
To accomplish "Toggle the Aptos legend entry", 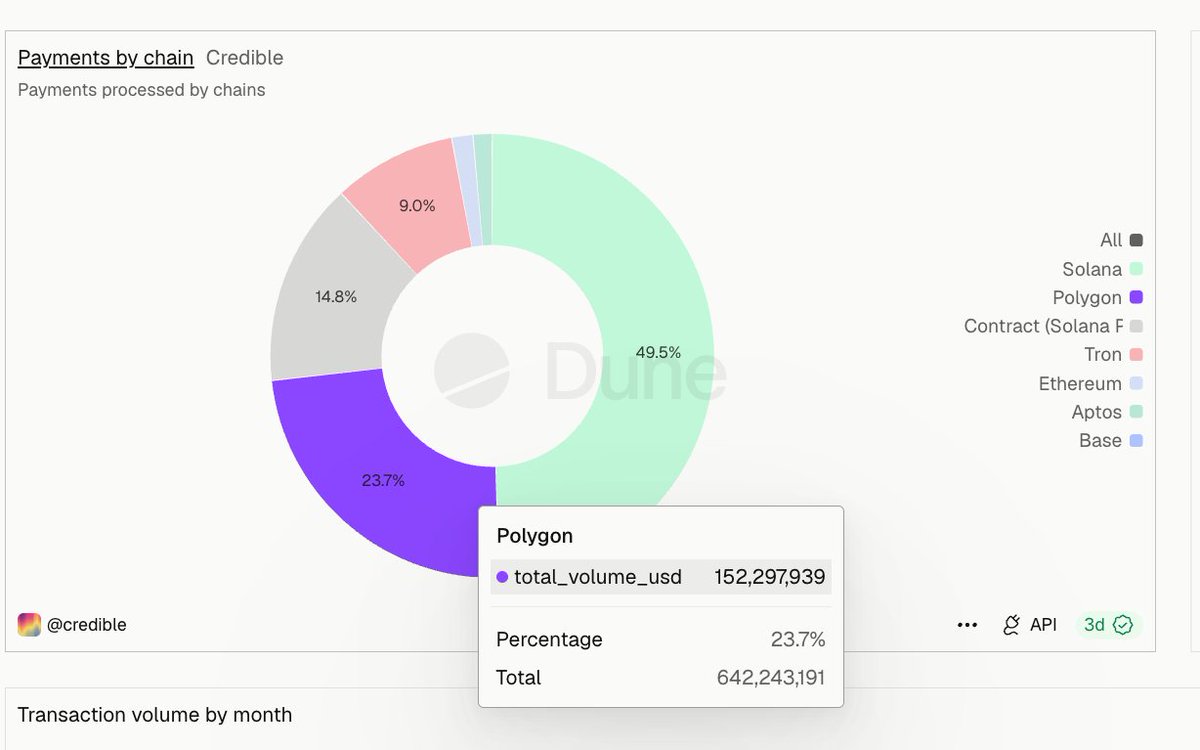I will (x=1107, y=412).
